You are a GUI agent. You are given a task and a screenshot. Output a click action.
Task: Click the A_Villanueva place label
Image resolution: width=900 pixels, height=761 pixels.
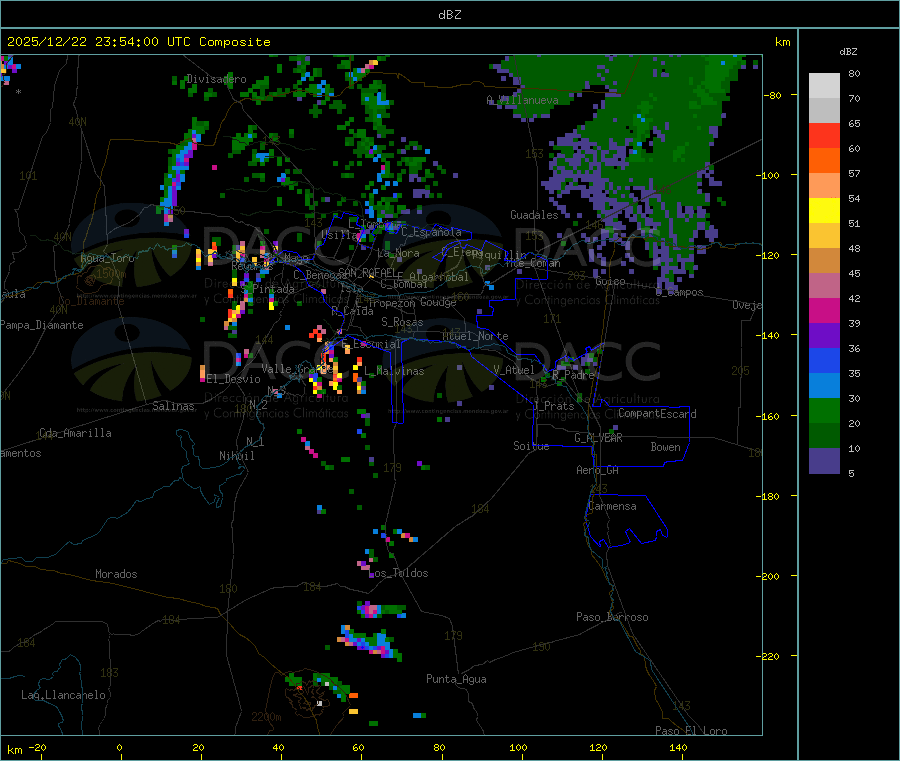coord(522,100)
